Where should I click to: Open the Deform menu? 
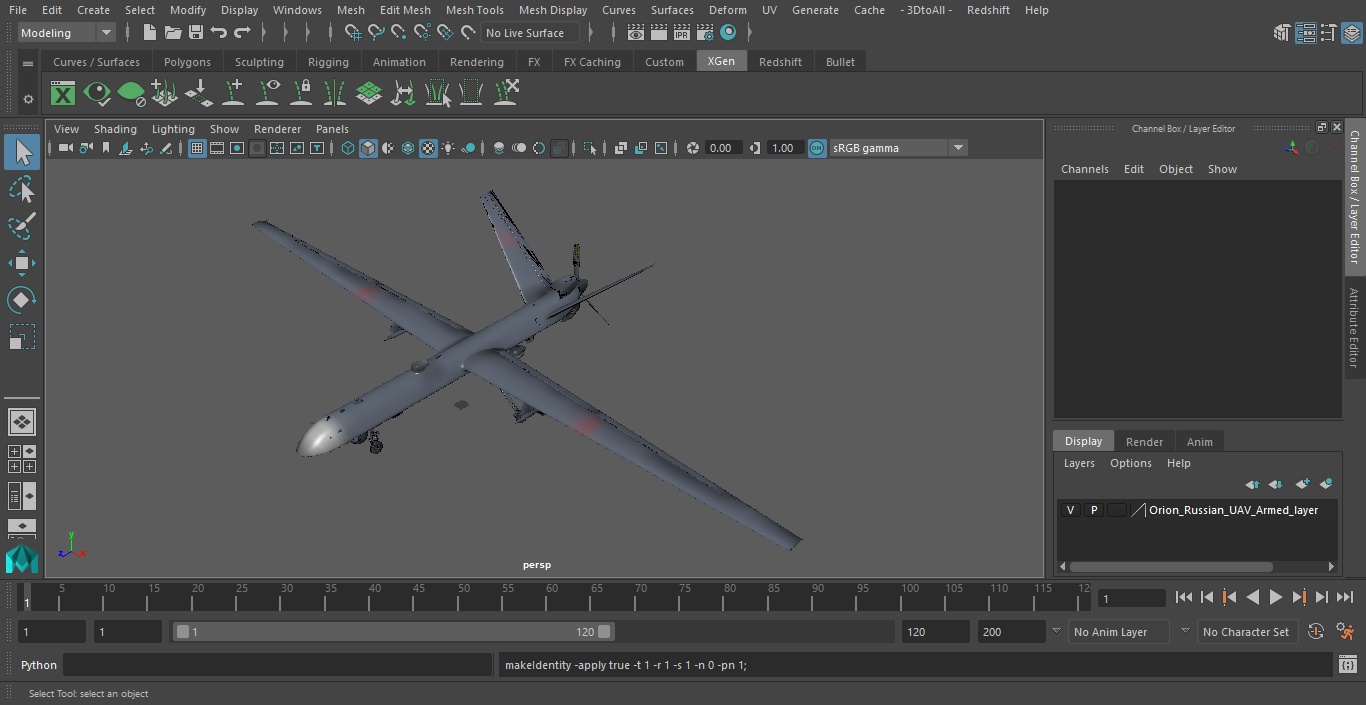click(x=728, y=10)
